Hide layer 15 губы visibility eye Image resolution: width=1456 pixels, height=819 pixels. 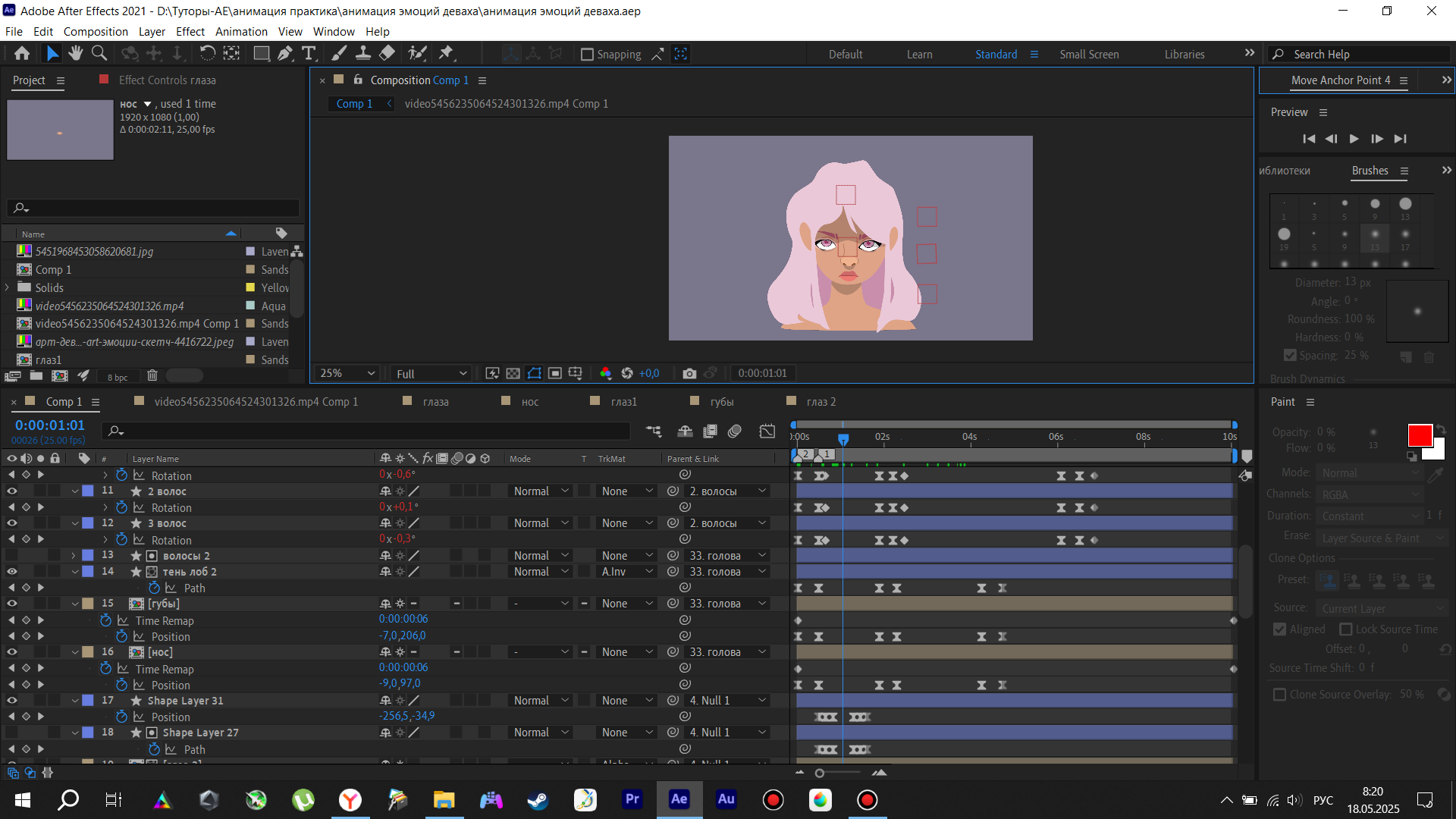(x=11, y=604)
